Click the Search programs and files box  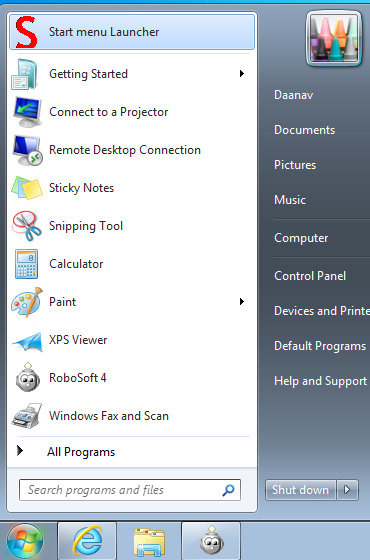[130, 490]
